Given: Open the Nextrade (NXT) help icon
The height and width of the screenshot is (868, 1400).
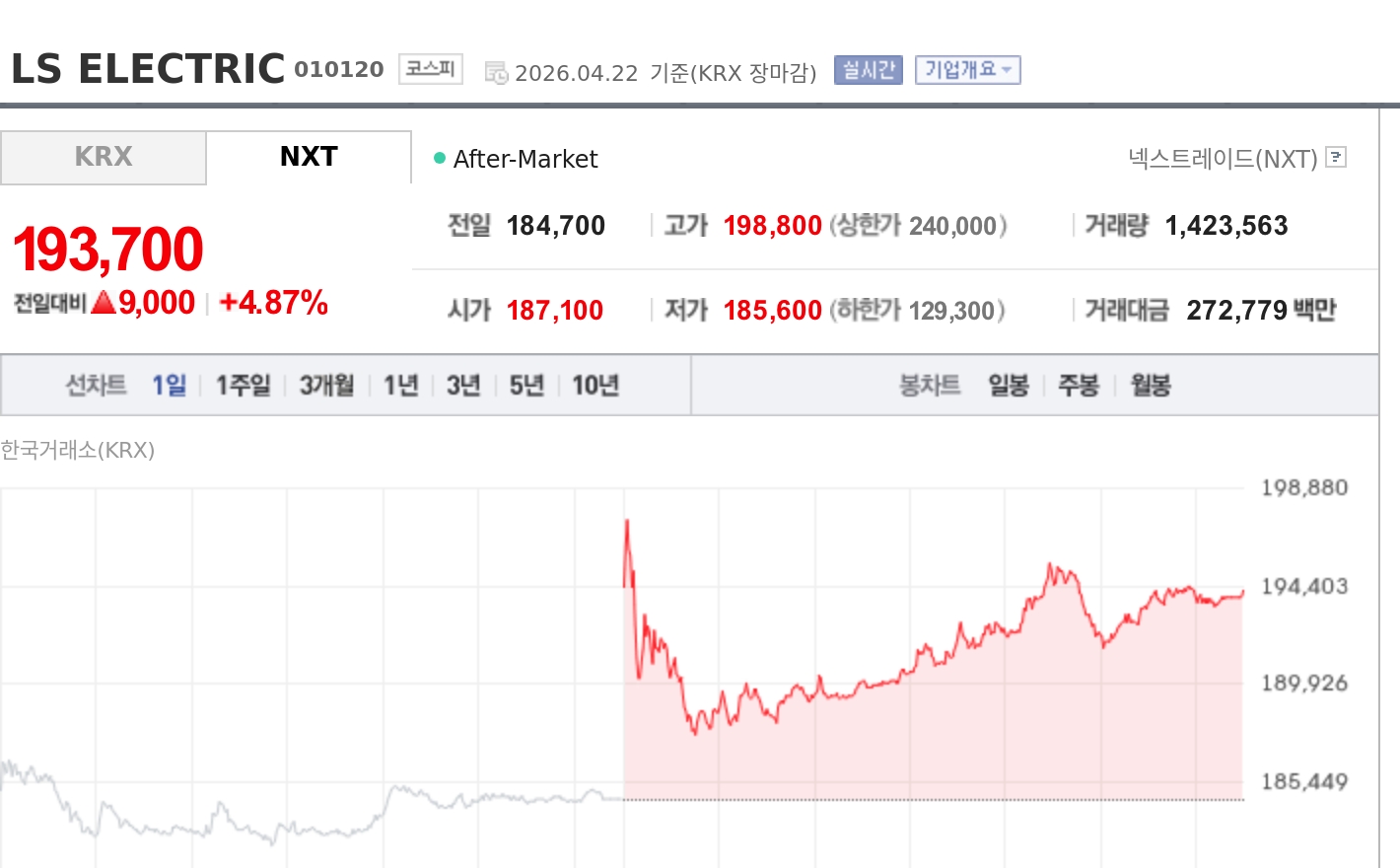Looking at the screenshot, I should point(1336,157).
